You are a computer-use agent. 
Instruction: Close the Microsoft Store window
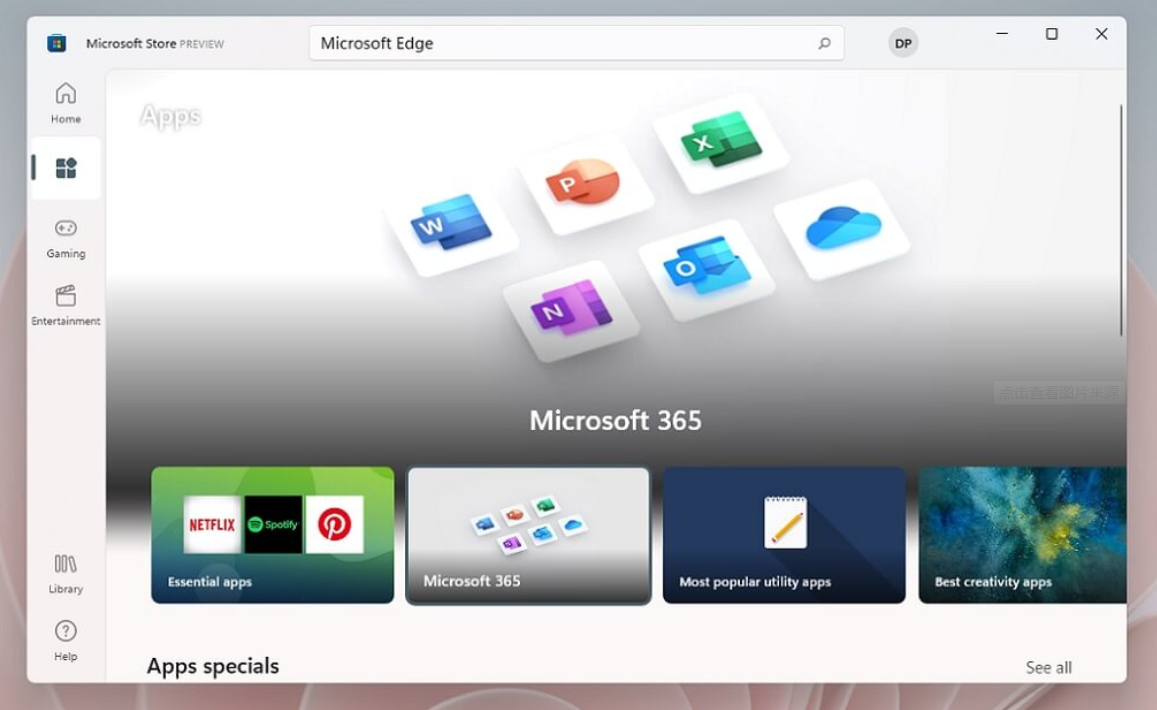(1101, 34)
